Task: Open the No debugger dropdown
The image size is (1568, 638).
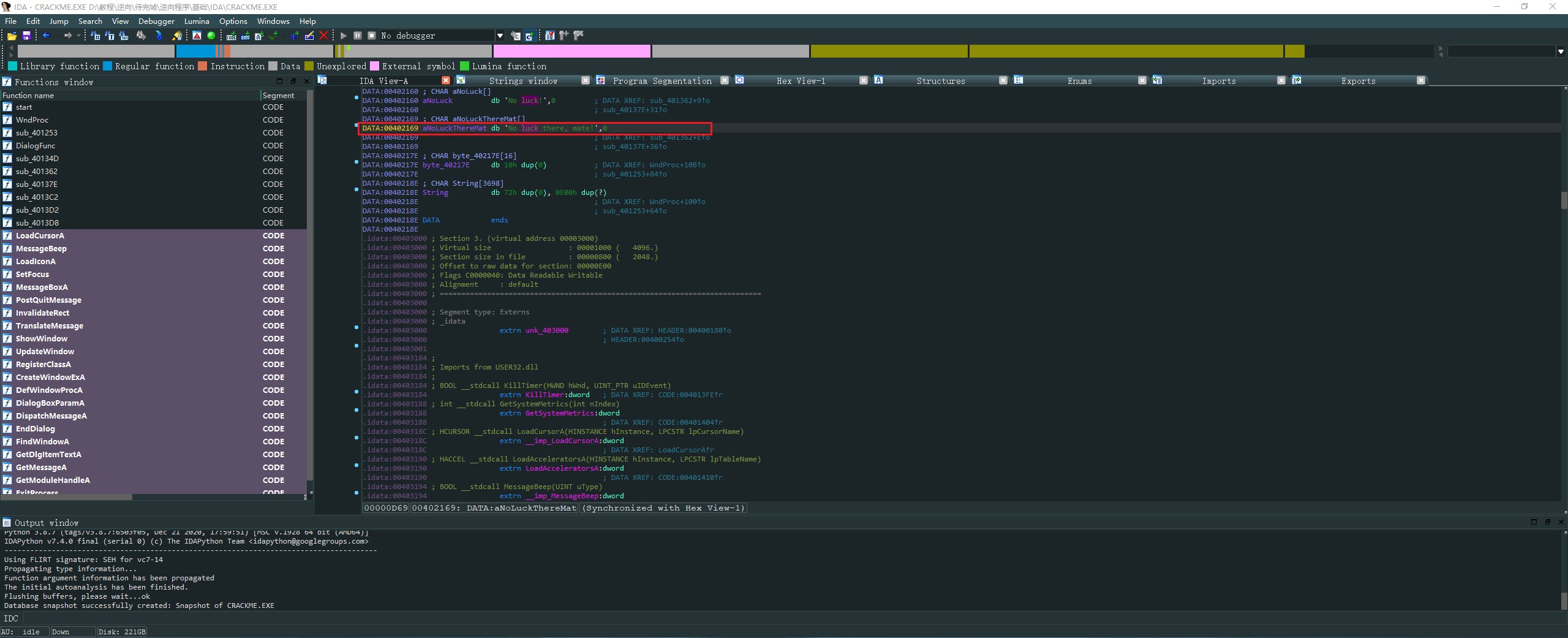Action: [x=500, y=36]
